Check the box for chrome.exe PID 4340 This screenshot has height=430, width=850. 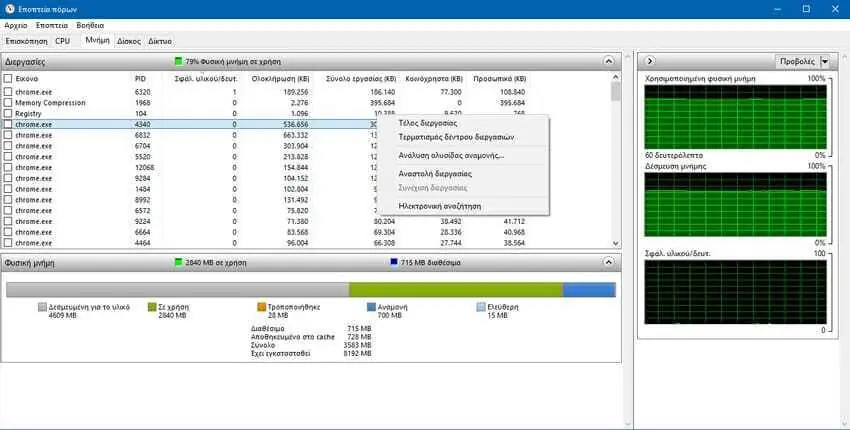pyautogui.click(x=8, y=124)
